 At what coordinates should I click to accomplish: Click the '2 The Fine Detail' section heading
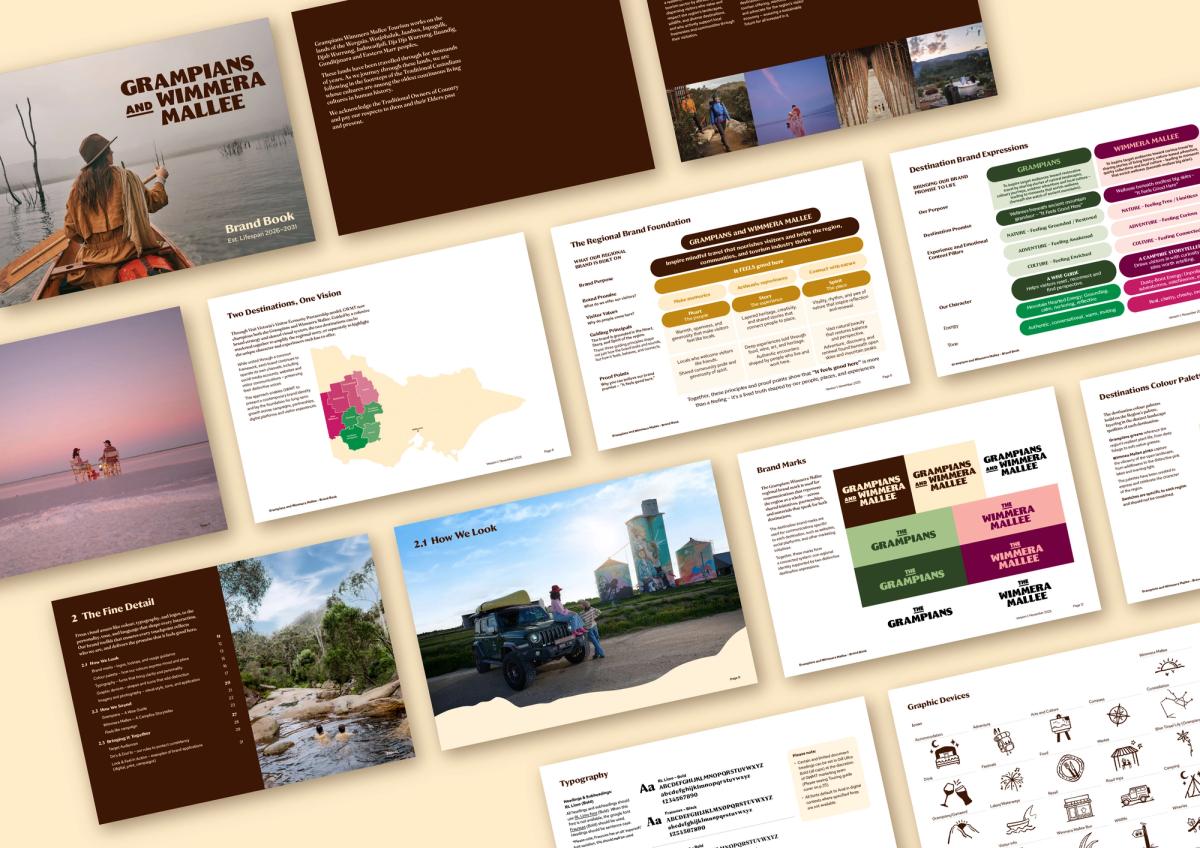click(x=112, y=610)
